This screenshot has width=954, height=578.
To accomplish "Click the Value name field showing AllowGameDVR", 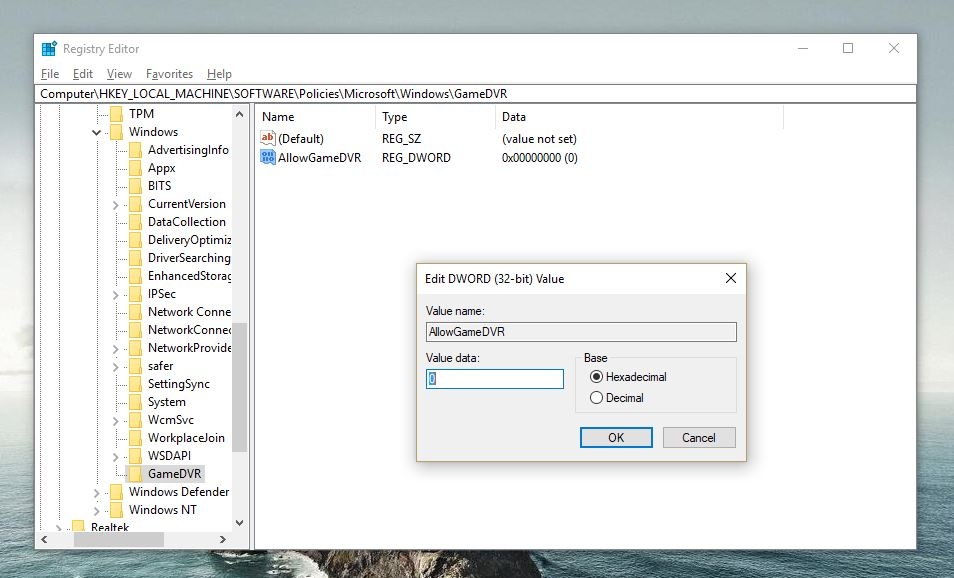I will [x=581, y=332].
